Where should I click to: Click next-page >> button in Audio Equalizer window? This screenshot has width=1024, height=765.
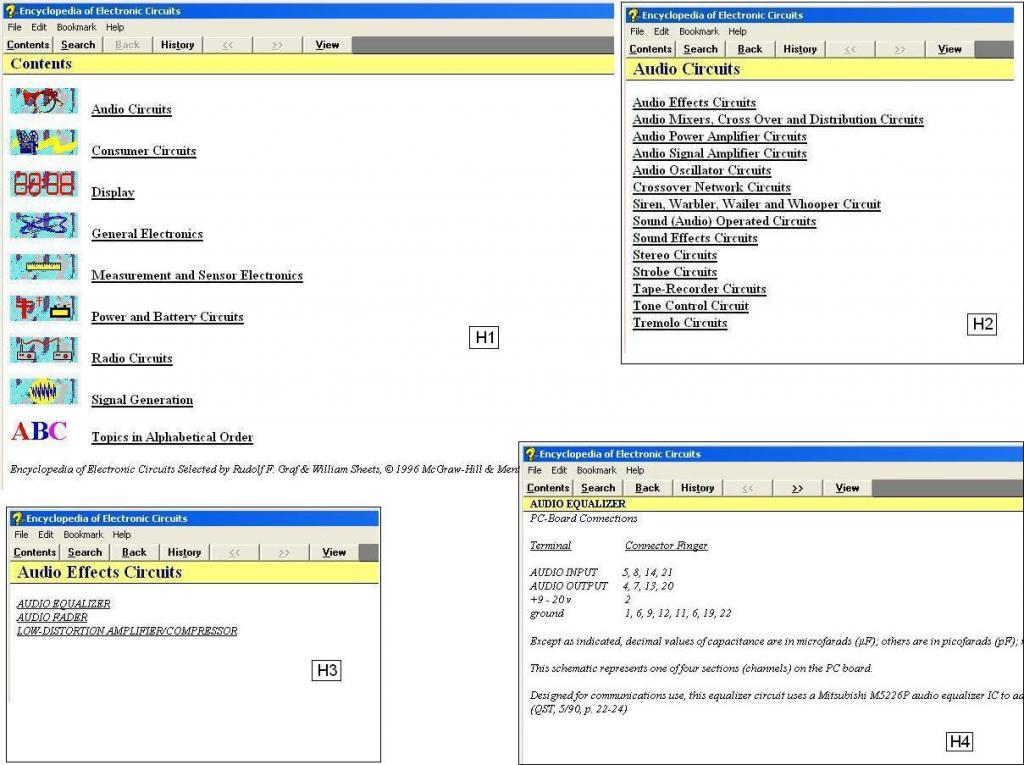[x=797, y=487]
